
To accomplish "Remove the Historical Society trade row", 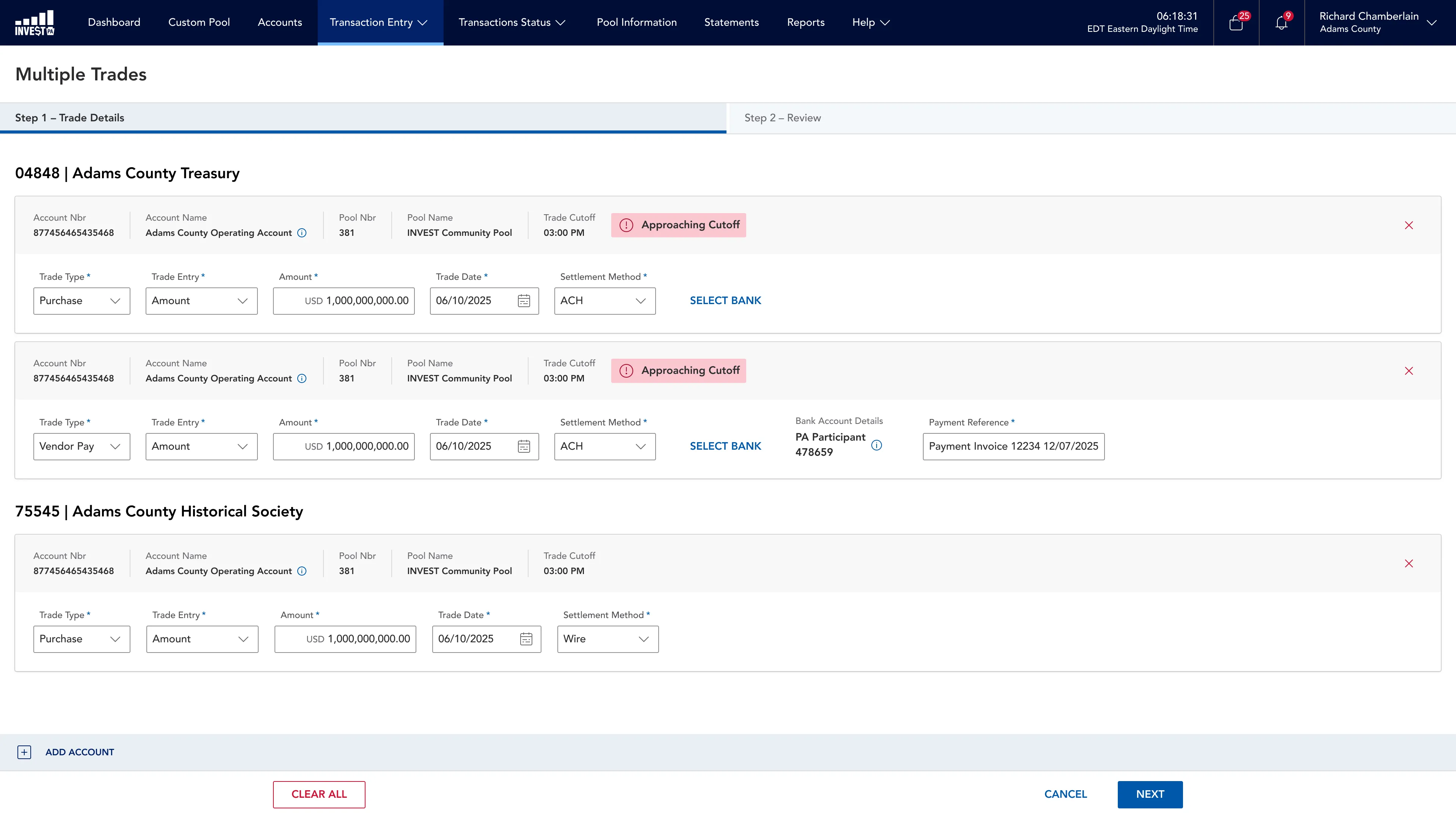I will click(1409, 563).
